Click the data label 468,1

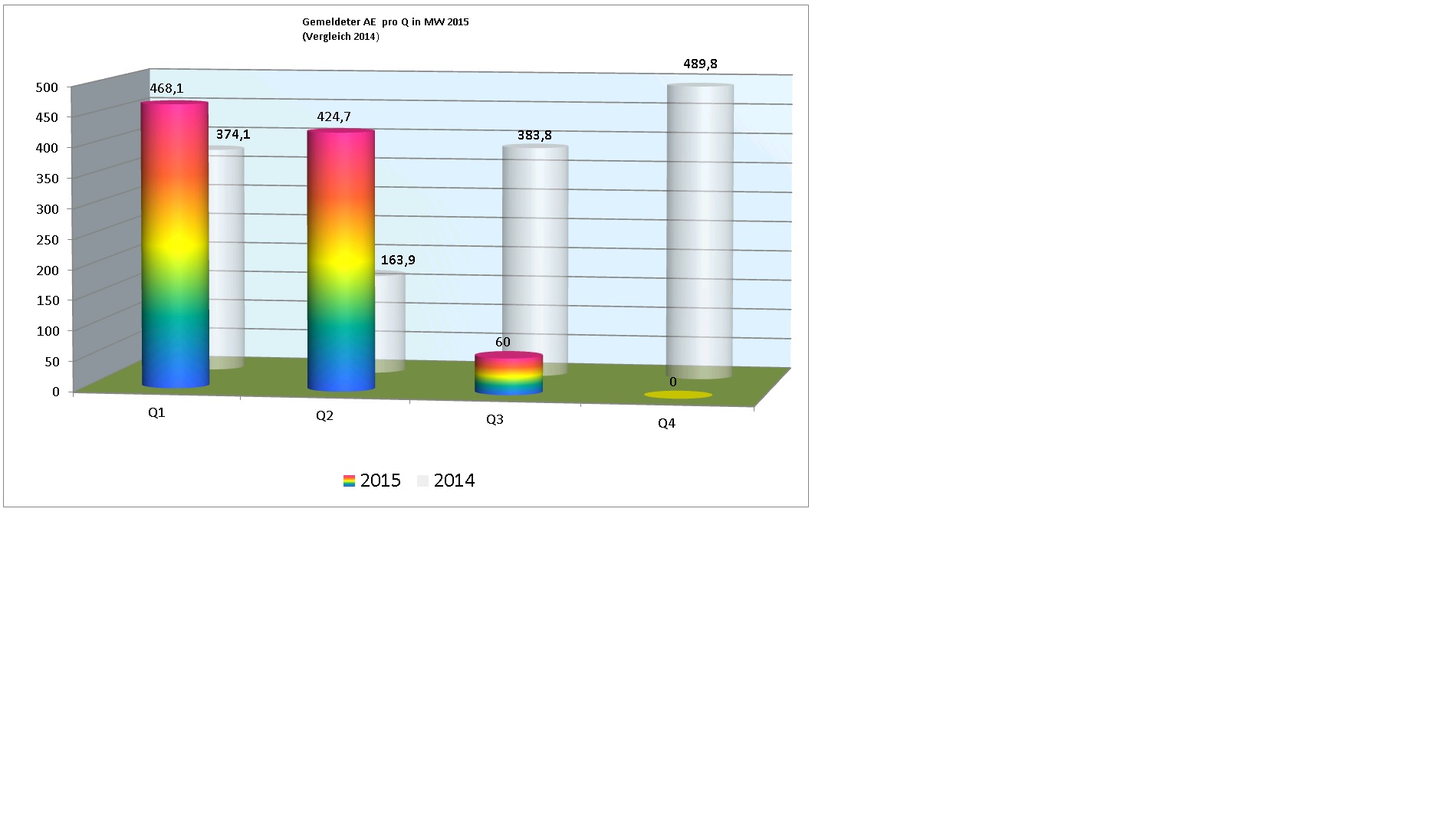pos(166,90)
